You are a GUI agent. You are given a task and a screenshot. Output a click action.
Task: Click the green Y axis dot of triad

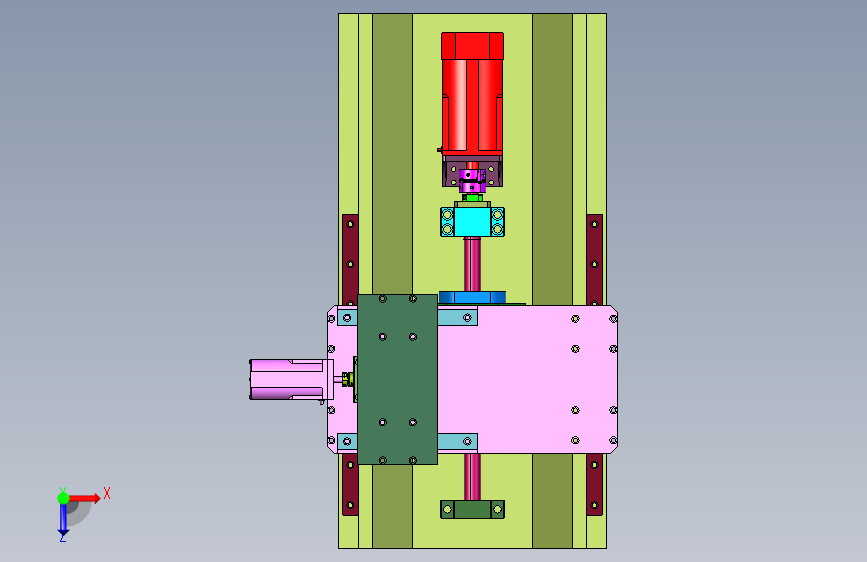(x=63, y=498)
